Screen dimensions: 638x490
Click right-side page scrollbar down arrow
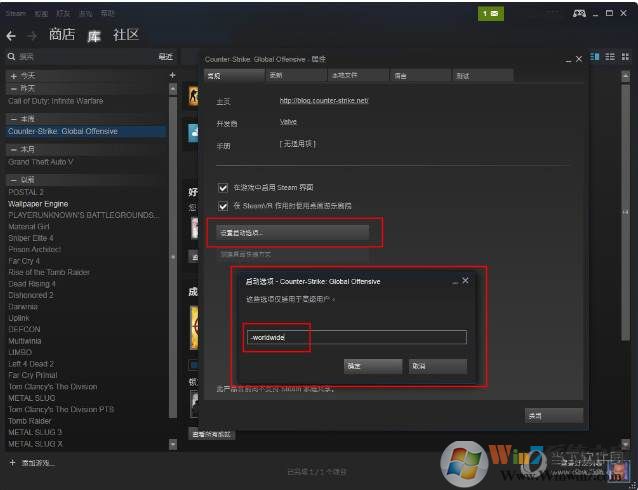(625, 444)
